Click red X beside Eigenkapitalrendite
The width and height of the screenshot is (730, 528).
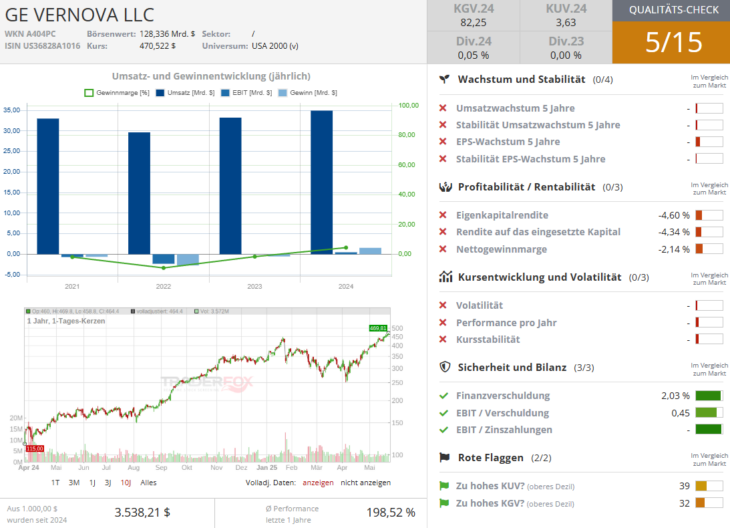(x=443, y=215)
